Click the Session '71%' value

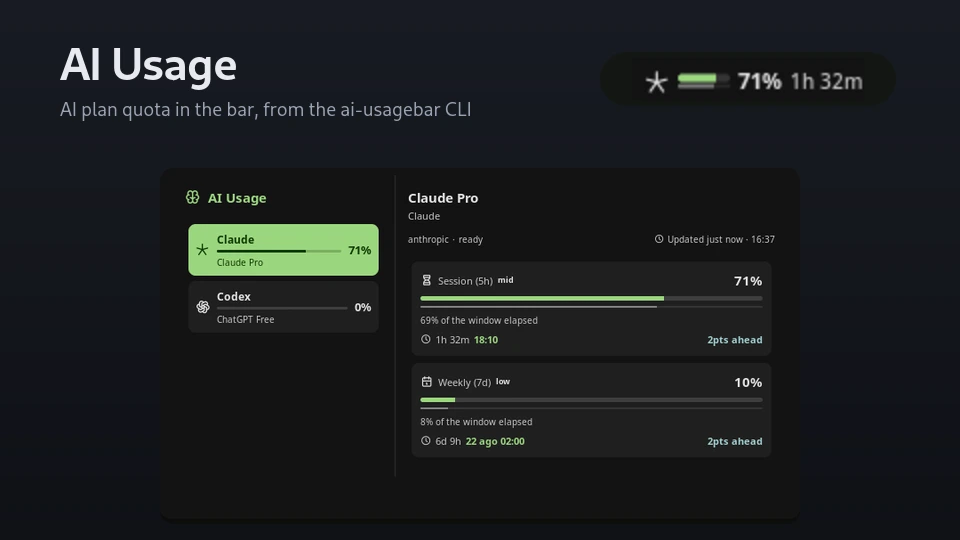coord(748,281)
